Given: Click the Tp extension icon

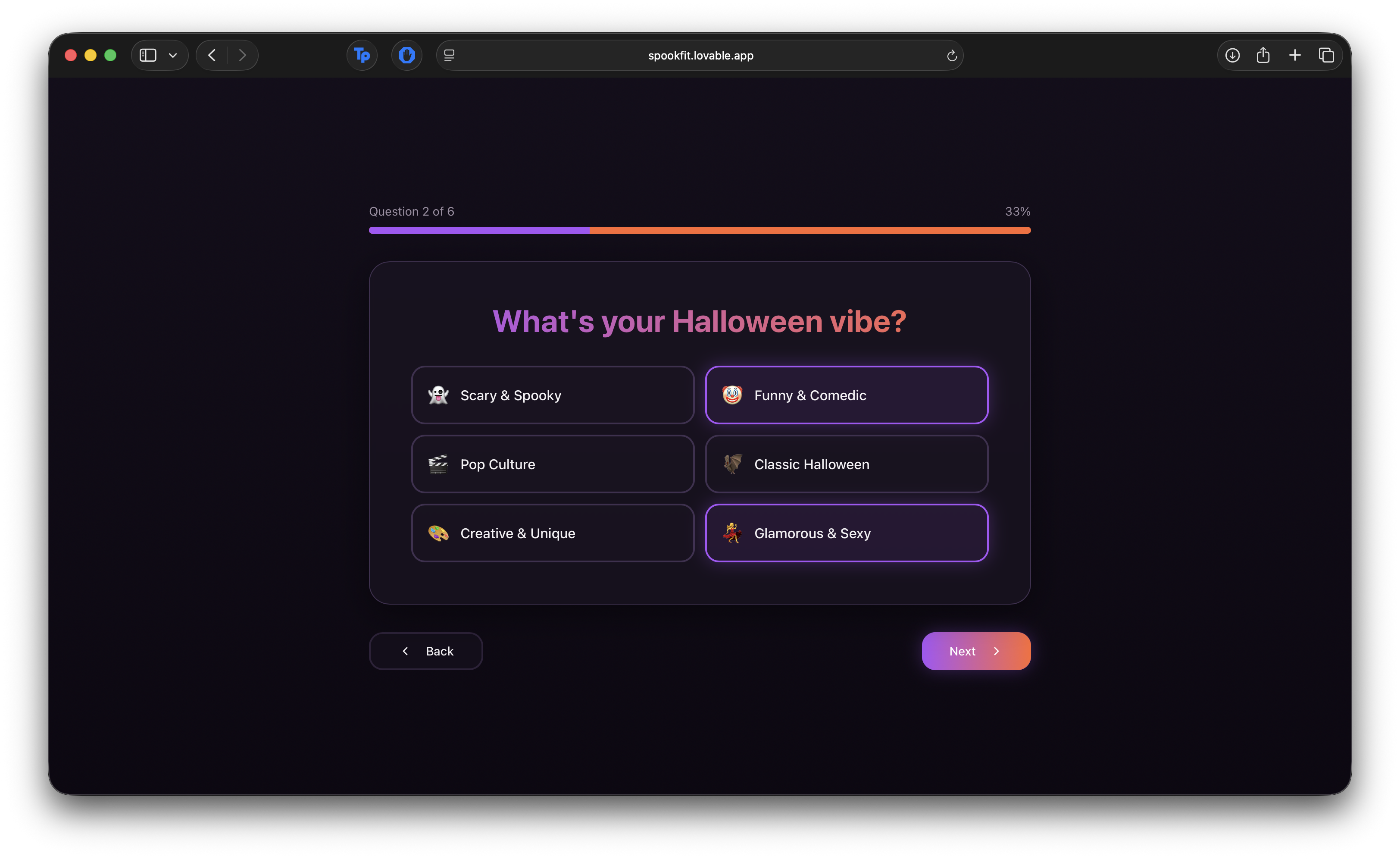Looking at the screenshot, I should point(362,55).
